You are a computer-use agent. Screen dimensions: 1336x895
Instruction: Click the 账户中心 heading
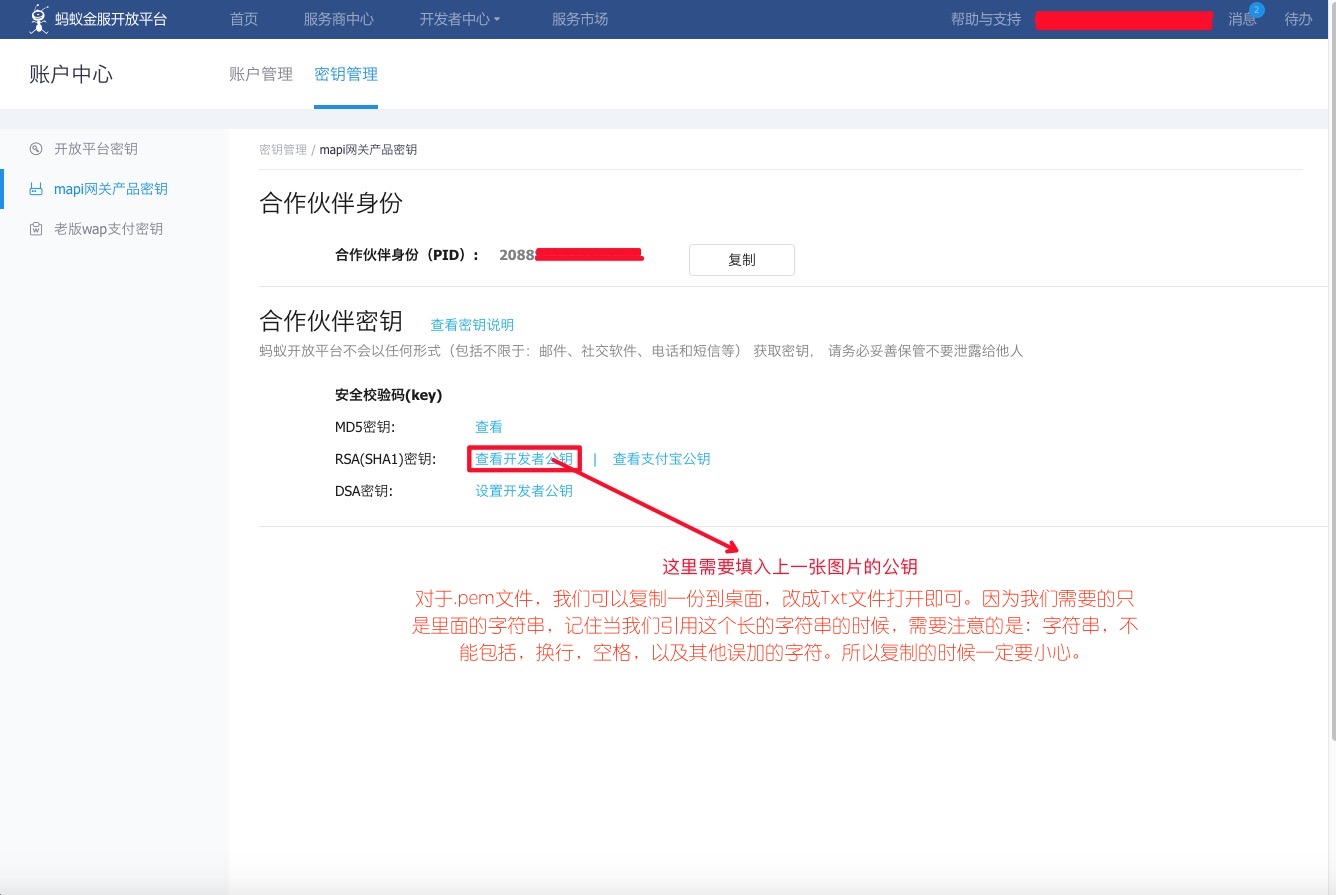tap(71, 74)
